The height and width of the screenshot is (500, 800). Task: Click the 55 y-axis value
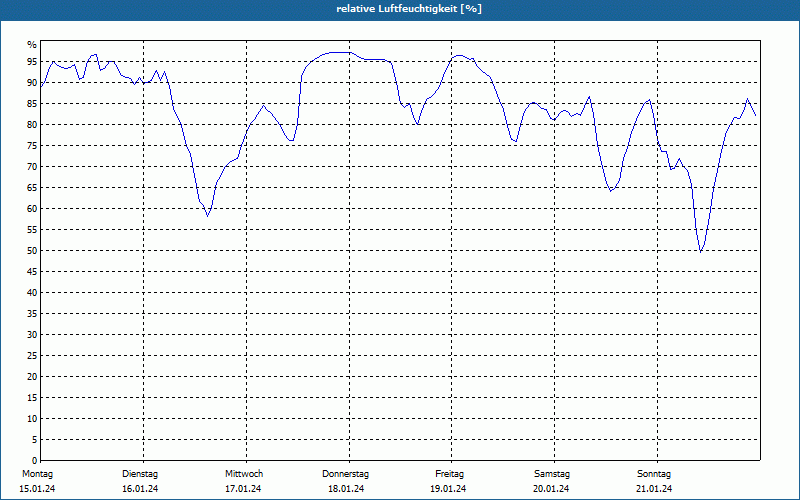pyautogui.click(x=32, y=230)
